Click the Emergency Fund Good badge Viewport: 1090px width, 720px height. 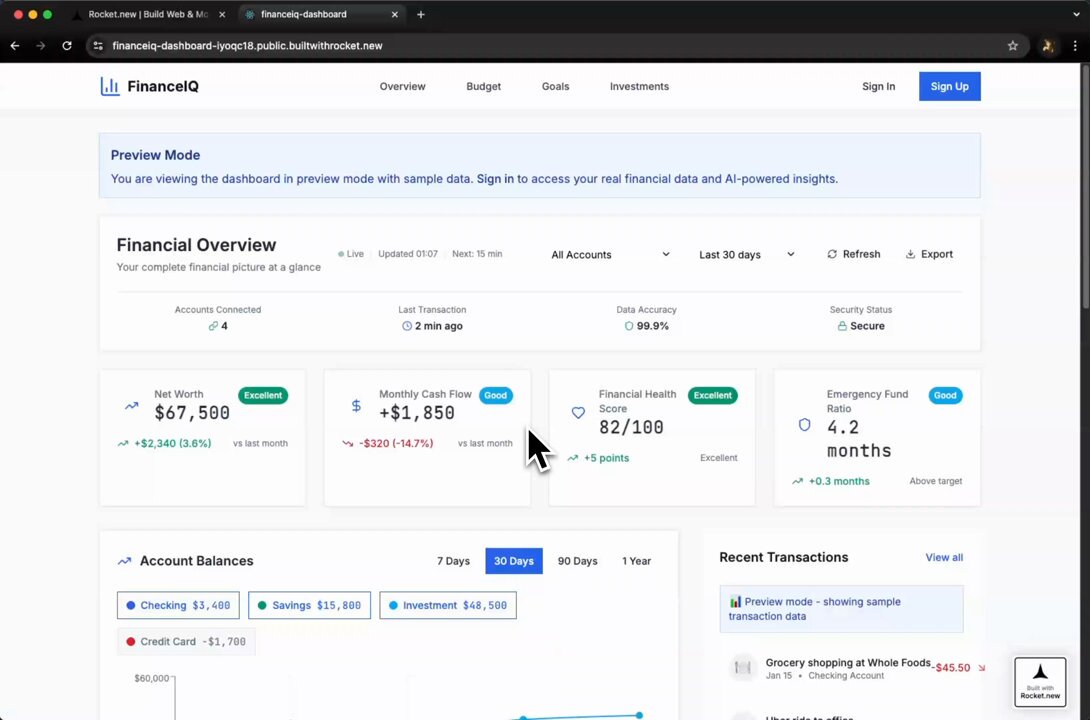click(x=945, y=395)
